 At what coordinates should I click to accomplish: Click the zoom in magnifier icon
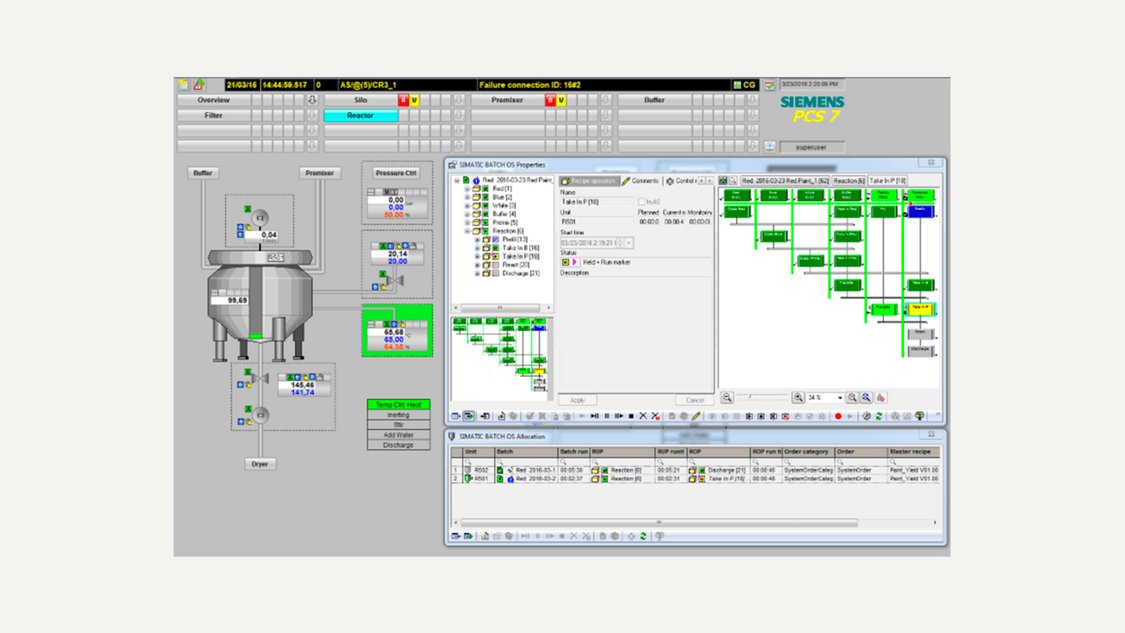[798, 398]
